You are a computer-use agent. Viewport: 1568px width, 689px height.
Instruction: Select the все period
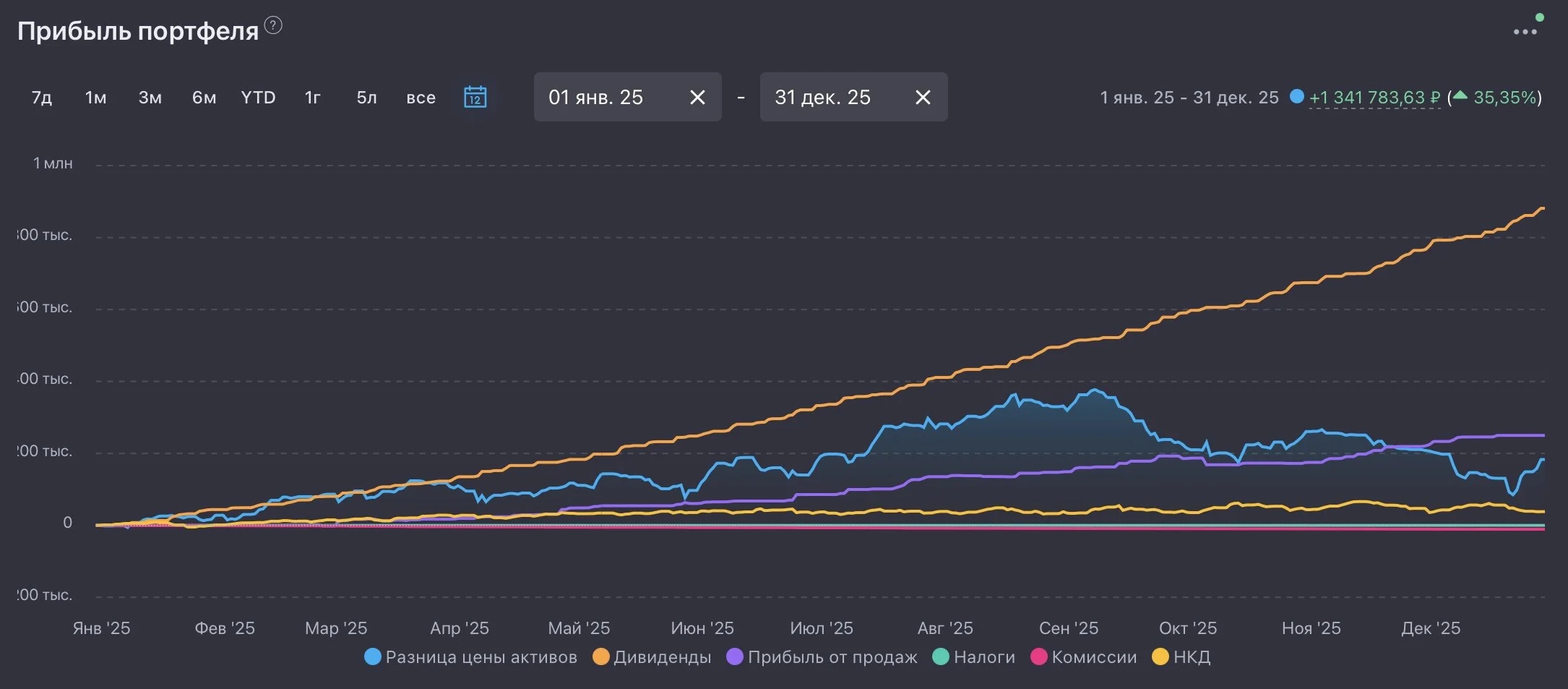pos(421,98)
